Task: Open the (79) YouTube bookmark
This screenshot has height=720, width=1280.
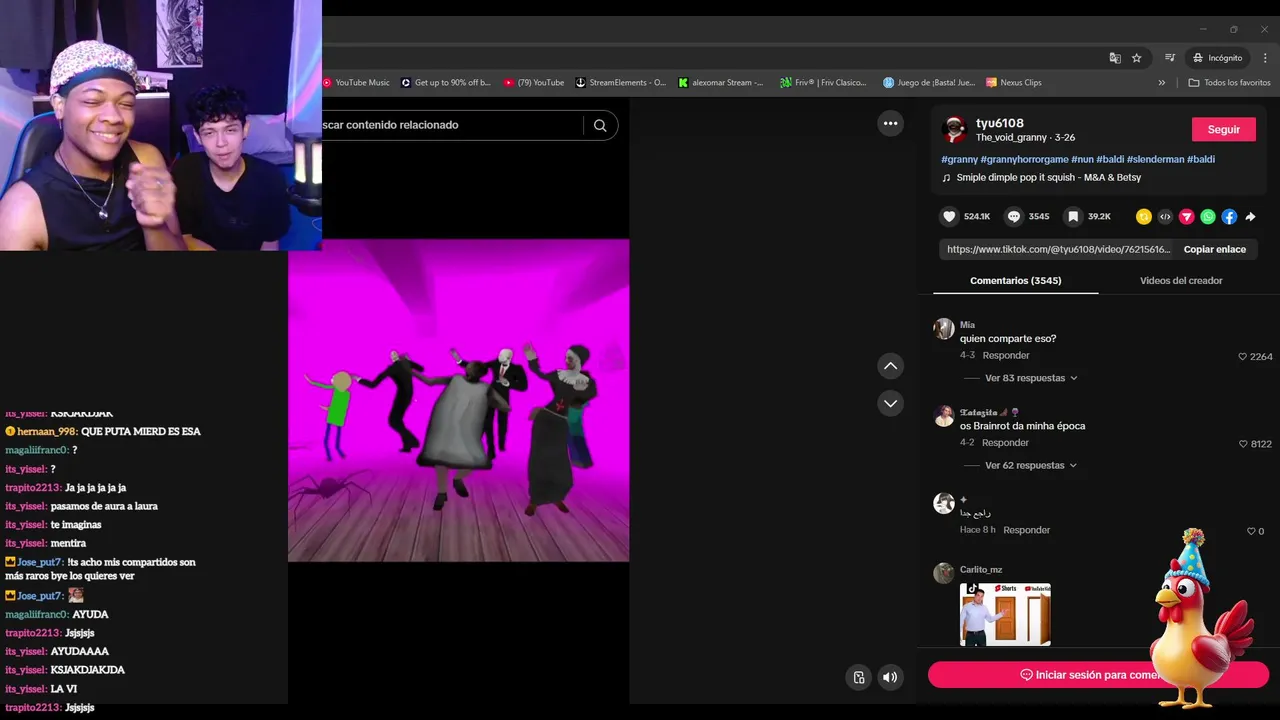Action: (534, 83)
